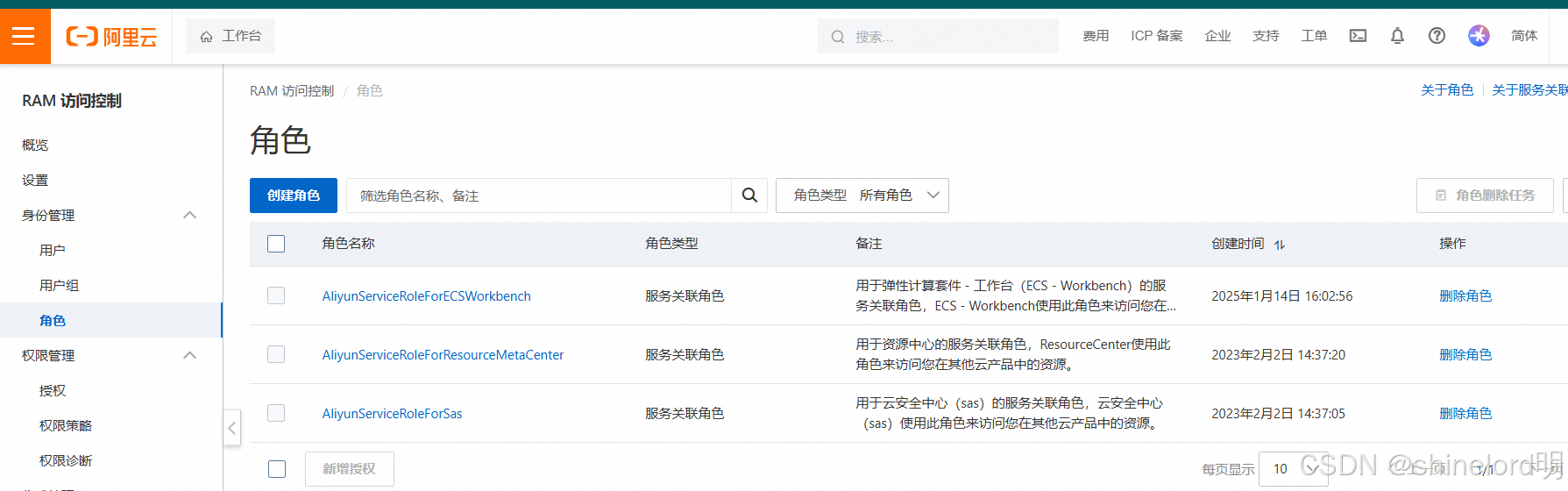Click the search magnifier beside the role filter
Viewport: 1568px width, 491px height.
pyautogui.click(x=749, y=196)
